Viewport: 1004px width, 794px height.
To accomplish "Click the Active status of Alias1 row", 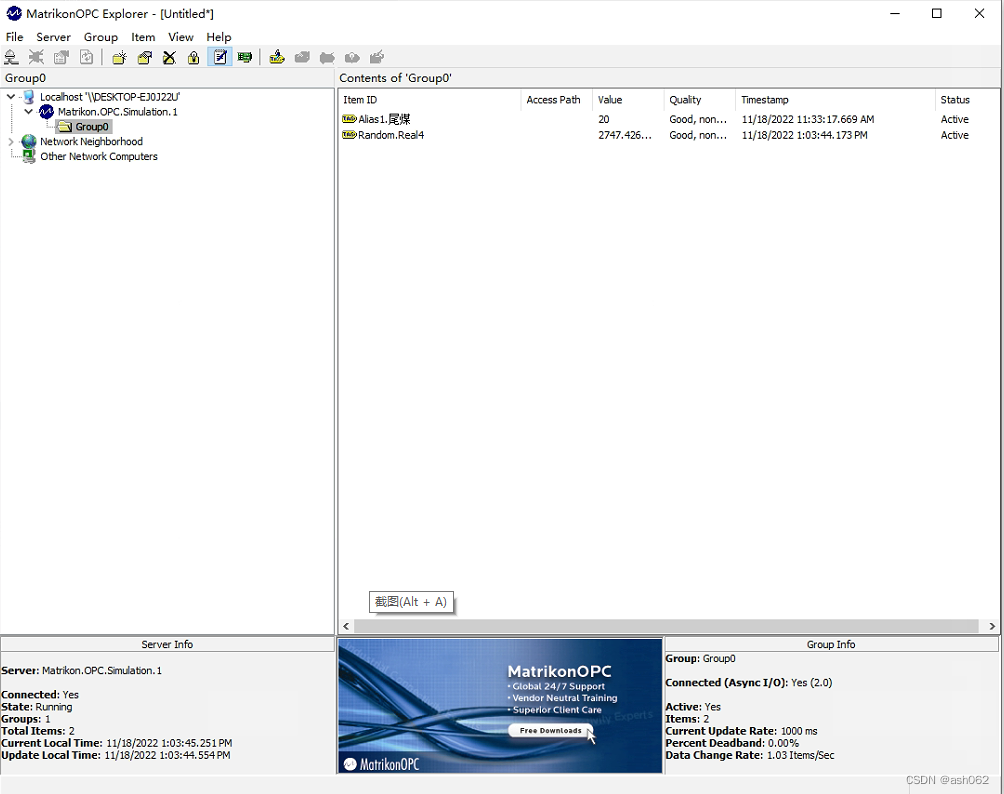I will click(x=954, y=119).
